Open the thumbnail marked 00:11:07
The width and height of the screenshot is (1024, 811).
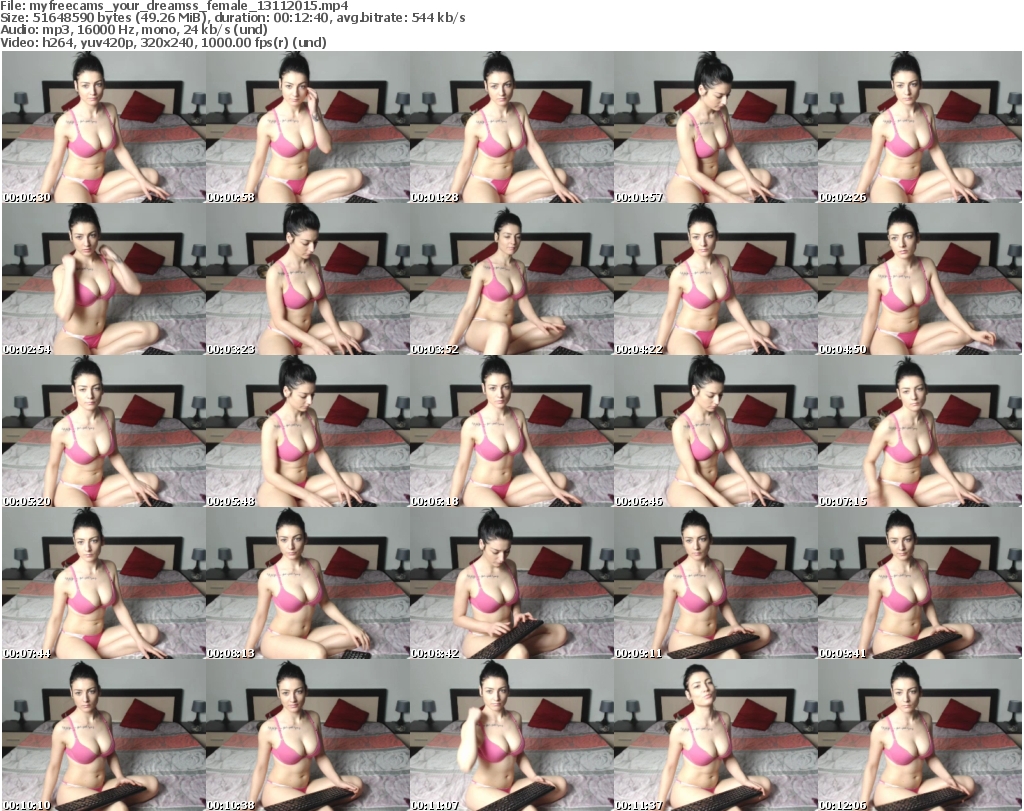pyautogui.click(x=511, y=736)
